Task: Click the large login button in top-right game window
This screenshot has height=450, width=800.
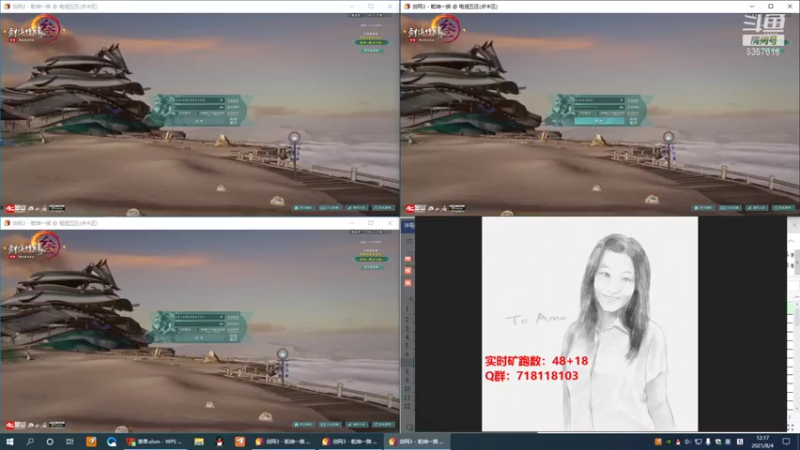Action: point(599,121)
